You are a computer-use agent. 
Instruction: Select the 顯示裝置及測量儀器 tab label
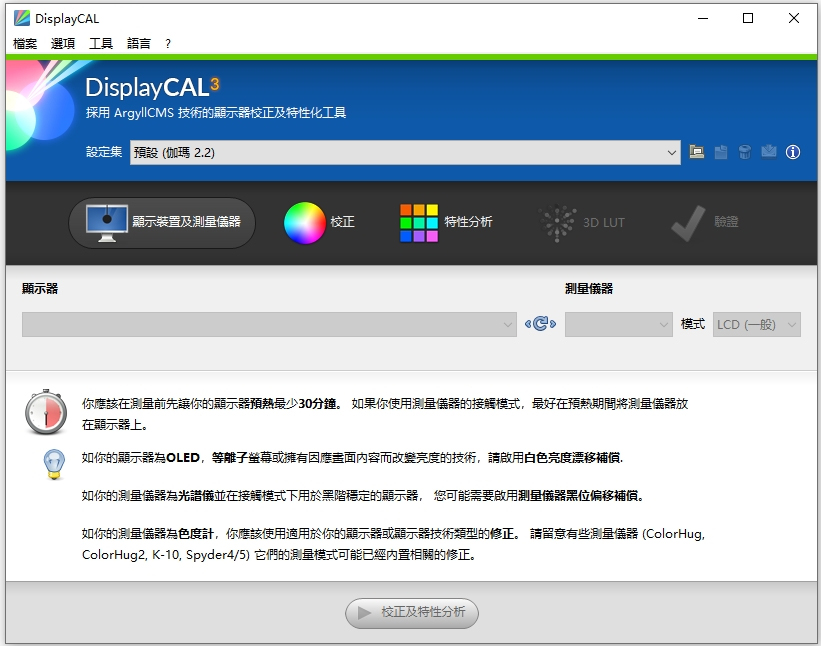pos(186,222)
